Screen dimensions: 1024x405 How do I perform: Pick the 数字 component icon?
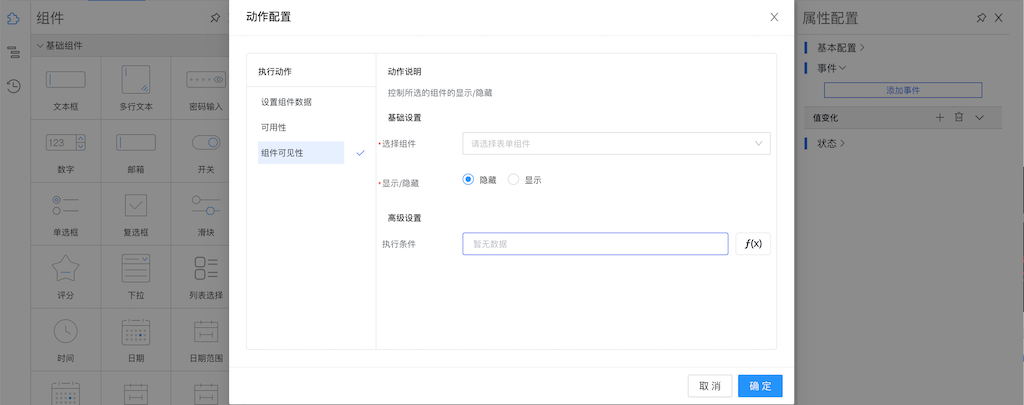tap(65, 142)
